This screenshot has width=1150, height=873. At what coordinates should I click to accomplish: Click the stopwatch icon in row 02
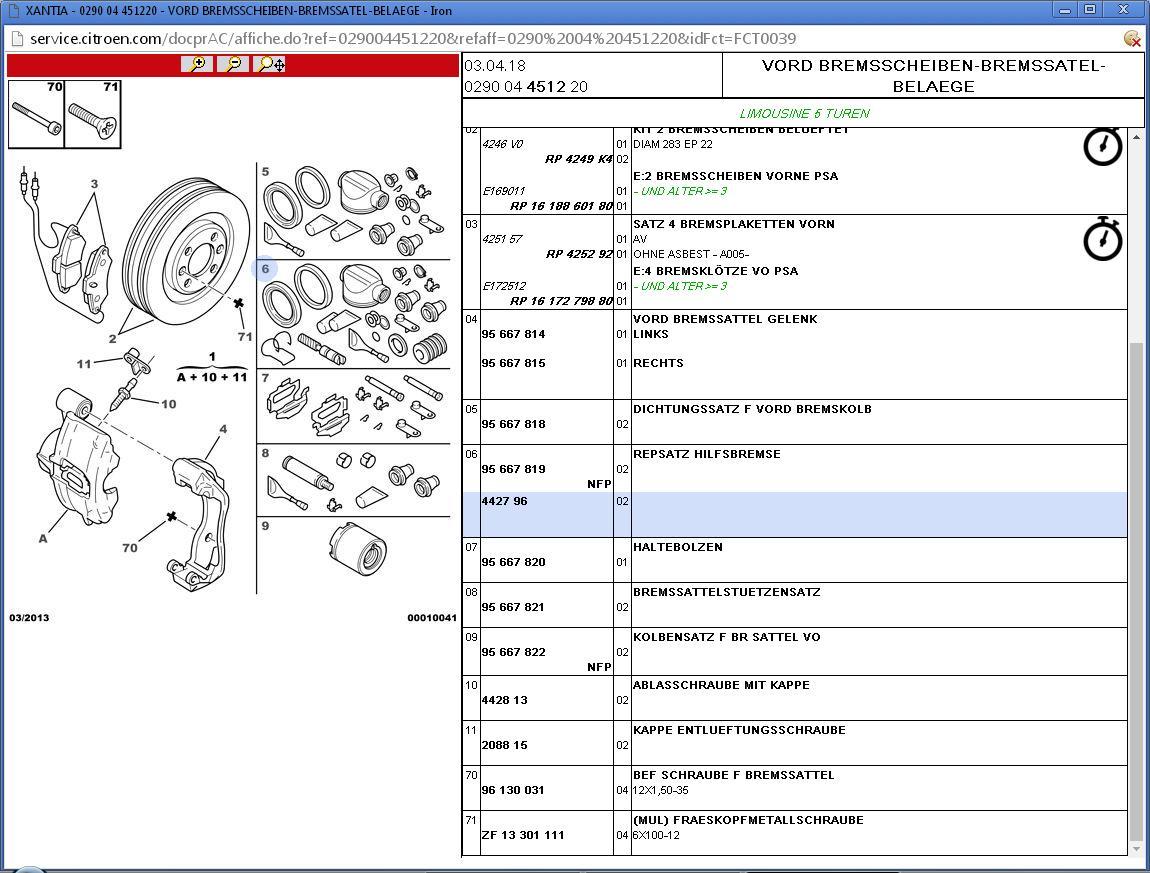(1102, 146)
